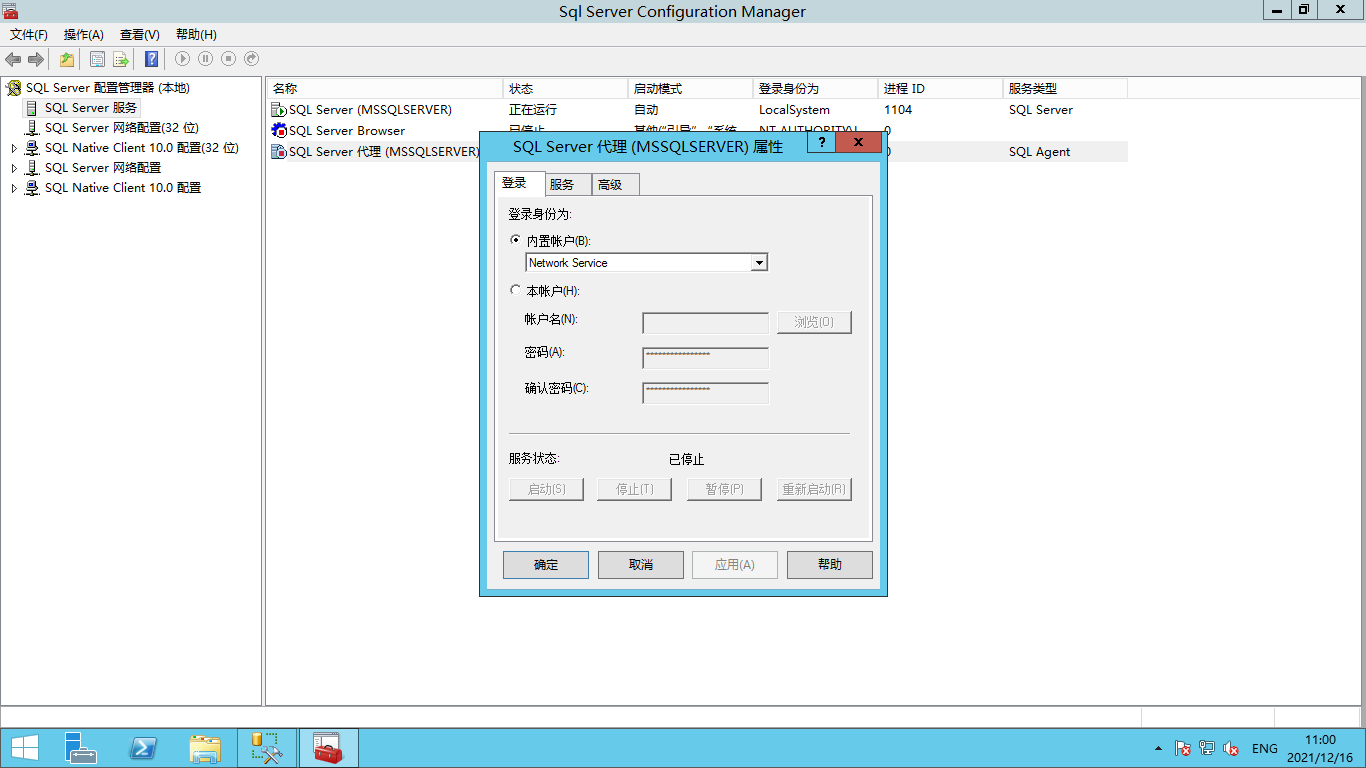Open the 查看(V) menu
This screenshot has height=768, width=1366.
[x=140, y=34]
